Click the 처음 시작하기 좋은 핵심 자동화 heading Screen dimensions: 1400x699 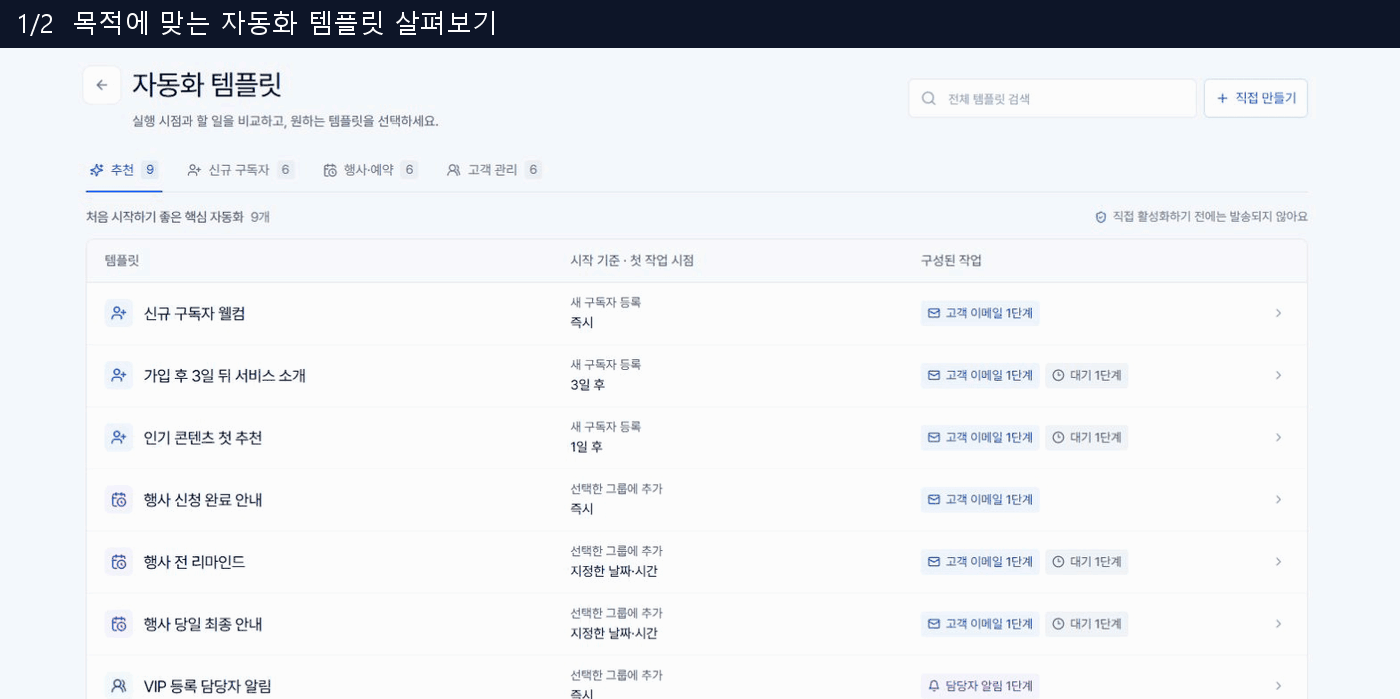pos(165,217)
